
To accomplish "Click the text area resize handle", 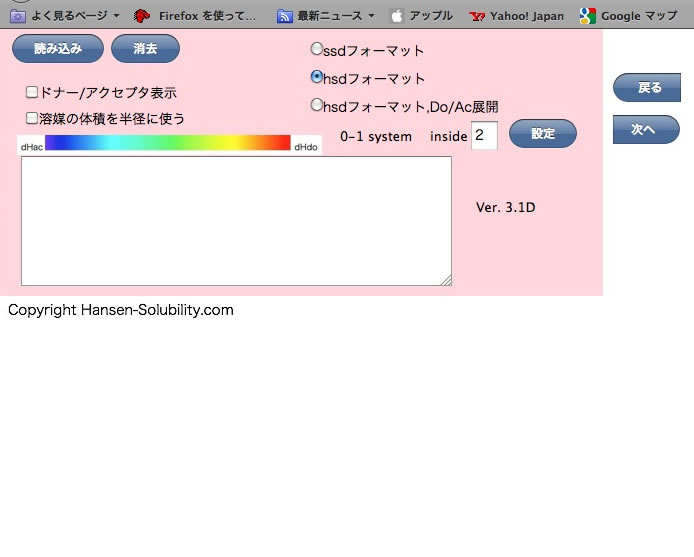I will point(447,280).
